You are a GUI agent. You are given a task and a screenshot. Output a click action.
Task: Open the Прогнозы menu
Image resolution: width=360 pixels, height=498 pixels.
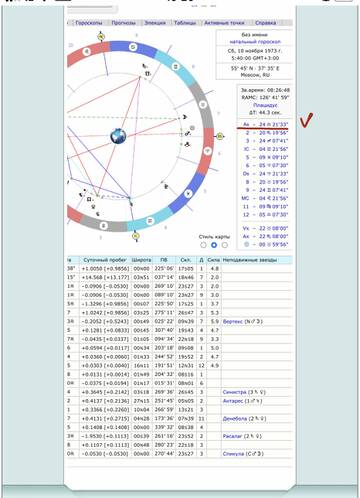pos(124,23)
